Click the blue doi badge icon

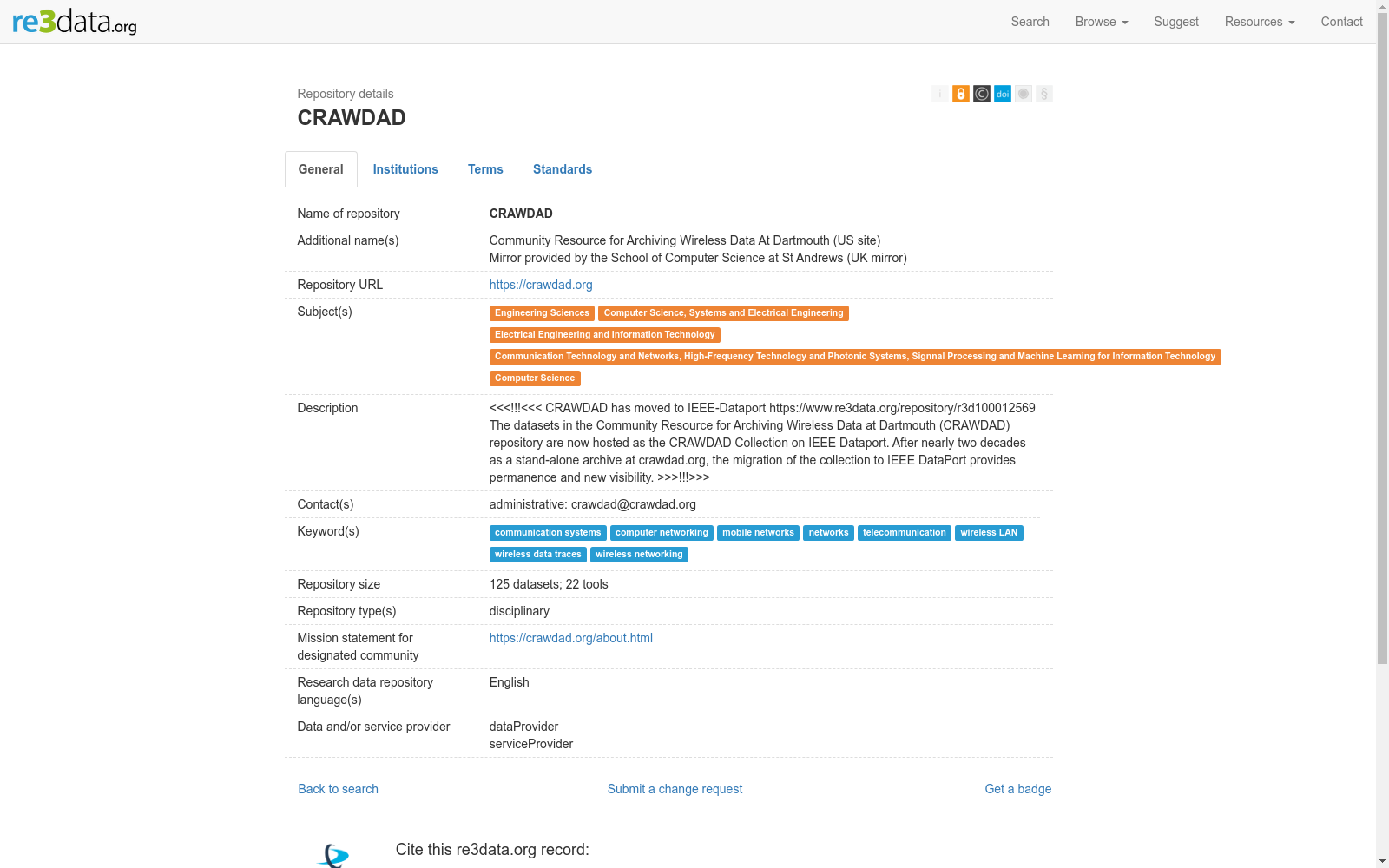click(x=1003, y=94)
